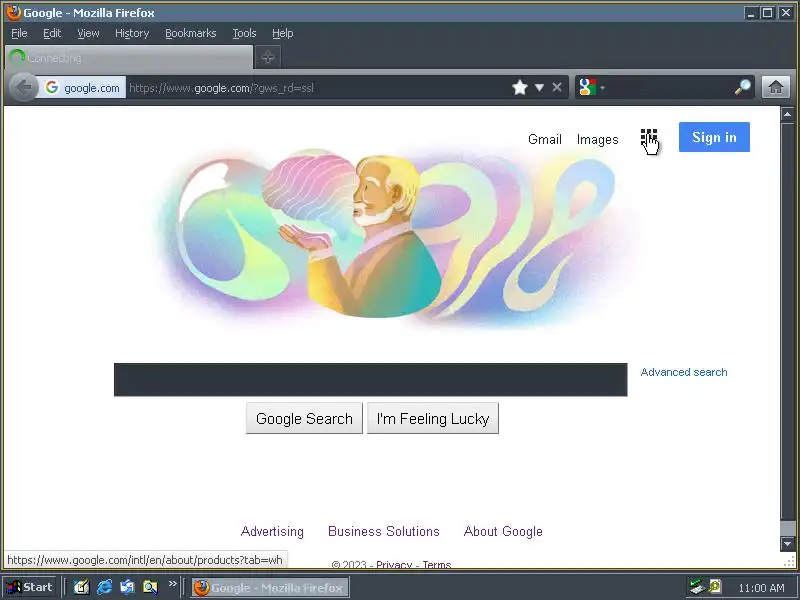Click the scrollbar down arrow
Image resolution: width=800 pixels, height=600 pixels.
(x=787, y=544)
